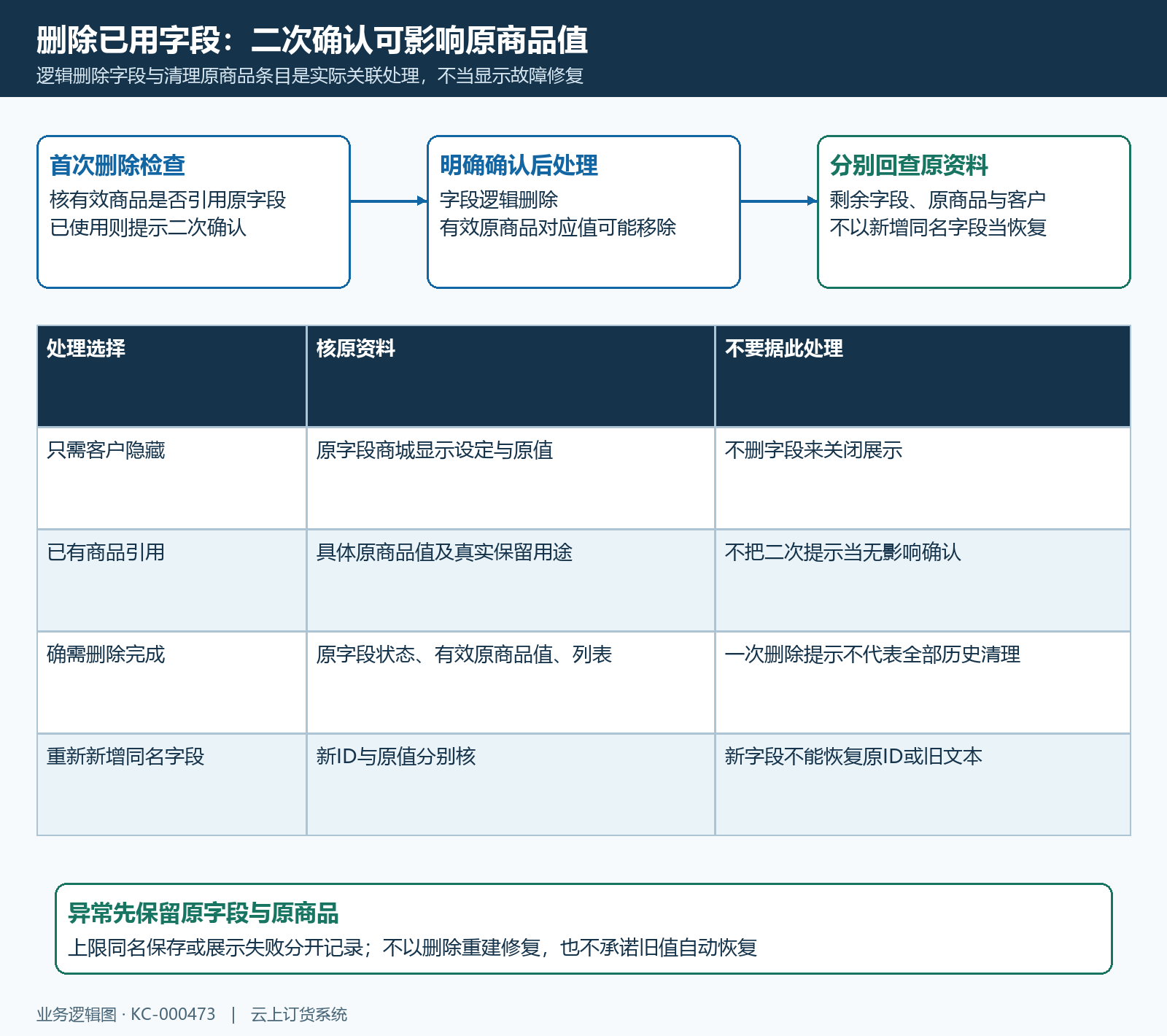The height and width of the screenshot is (1036, 1167).
Task: Click the 分别回查原资料 step heading
Action: [909, 166]
